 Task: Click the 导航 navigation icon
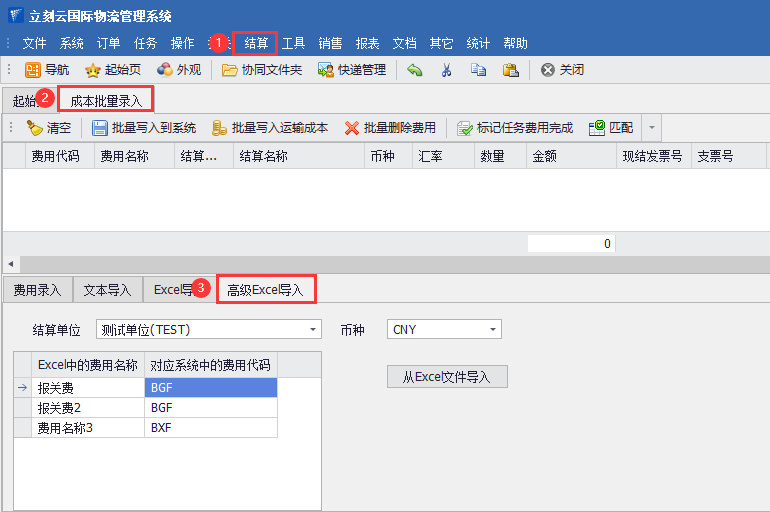click(x=33, y=70)
